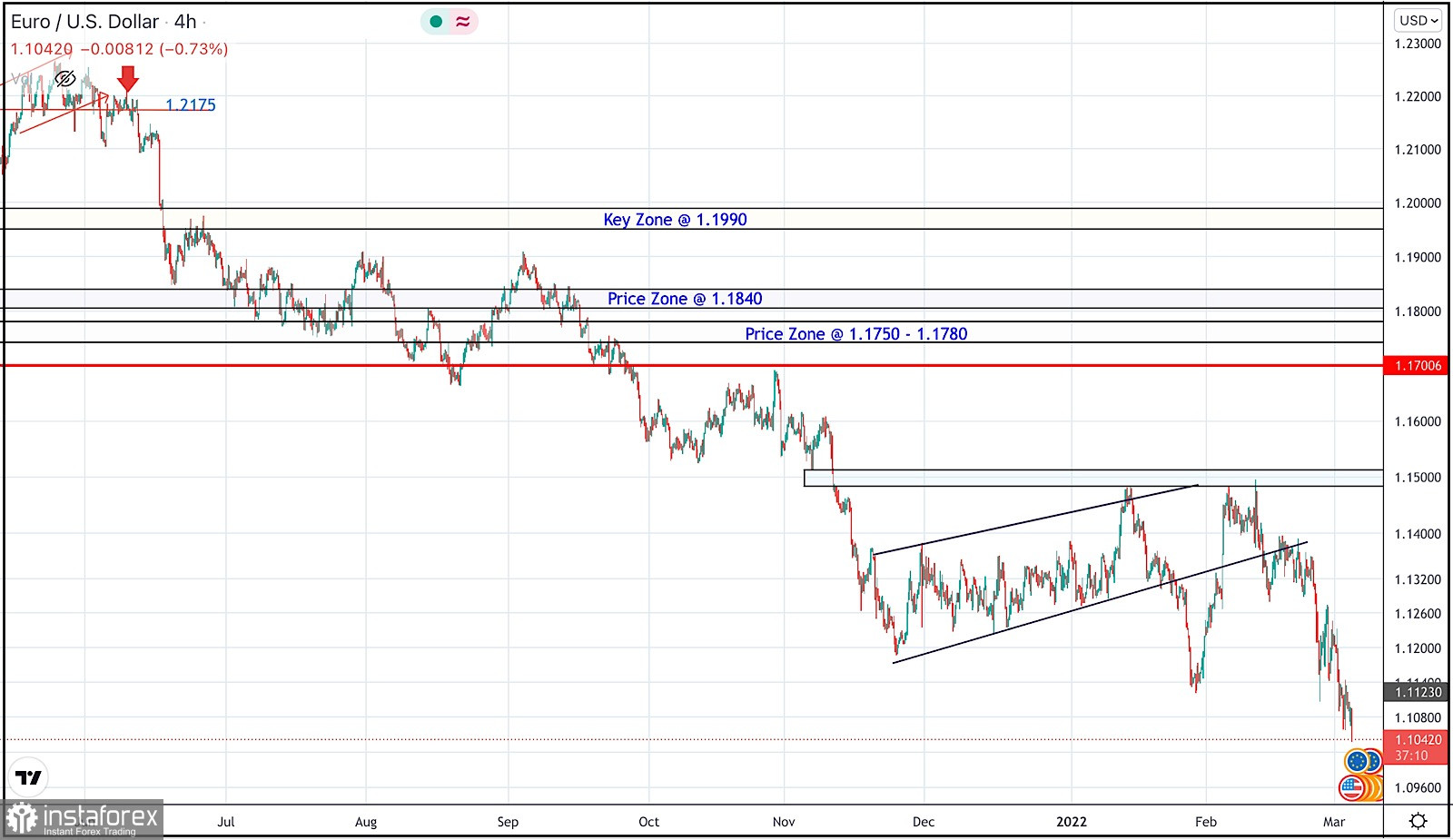Image resolution: width=1453 pixels, height=840 pixels.
Task: Click 1.21000 on the price scale
Action: click(x=1418, y=150)
